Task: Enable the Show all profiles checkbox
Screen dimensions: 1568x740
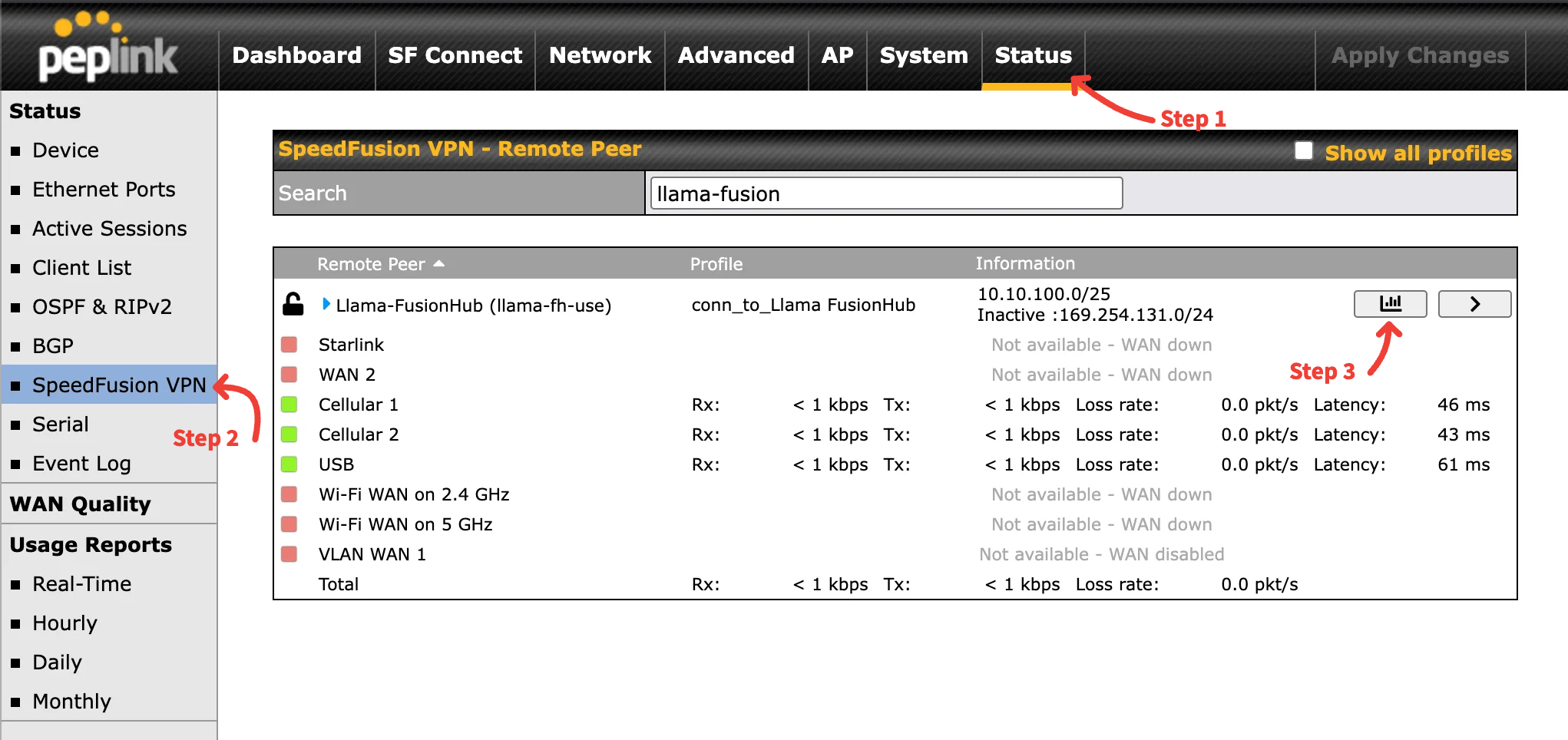Action: click(x=1304, y=150)
